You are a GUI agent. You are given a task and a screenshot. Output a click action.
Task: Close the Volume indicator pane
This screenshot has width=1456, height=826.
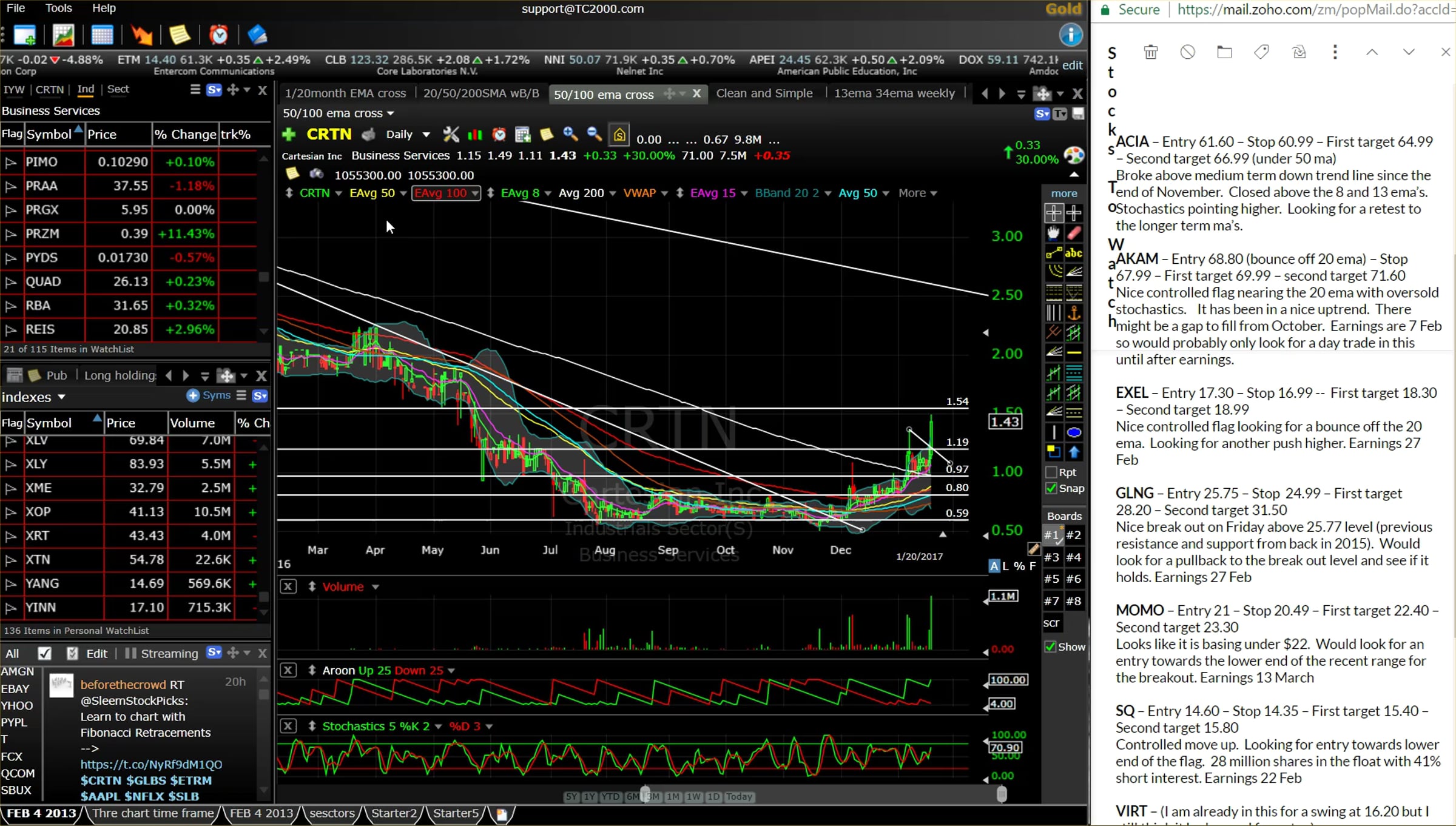pyautogui.click(x=288, y=587)
